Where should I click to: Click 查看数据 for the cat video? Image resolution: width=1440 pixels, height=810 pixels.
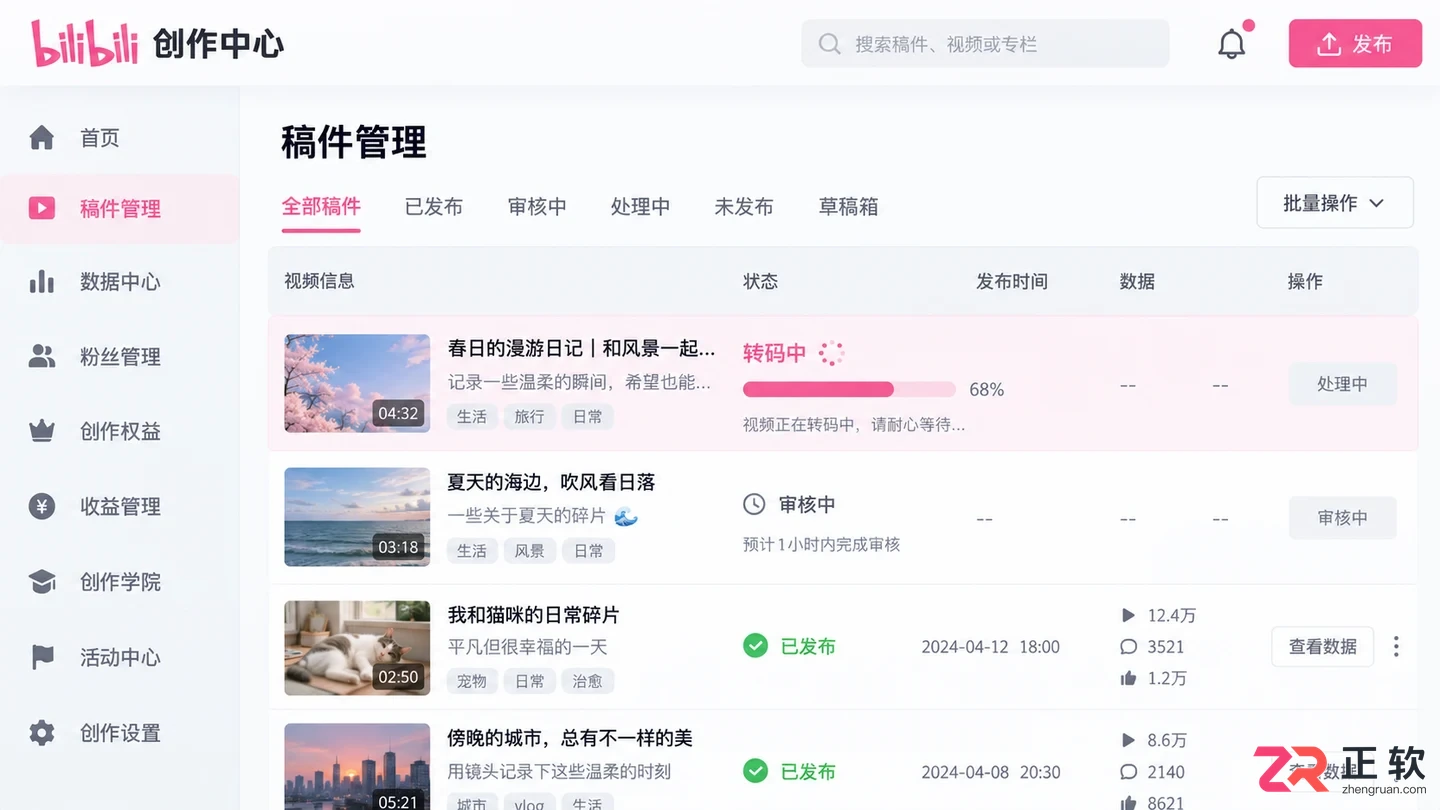click(x=1323, y=647)
